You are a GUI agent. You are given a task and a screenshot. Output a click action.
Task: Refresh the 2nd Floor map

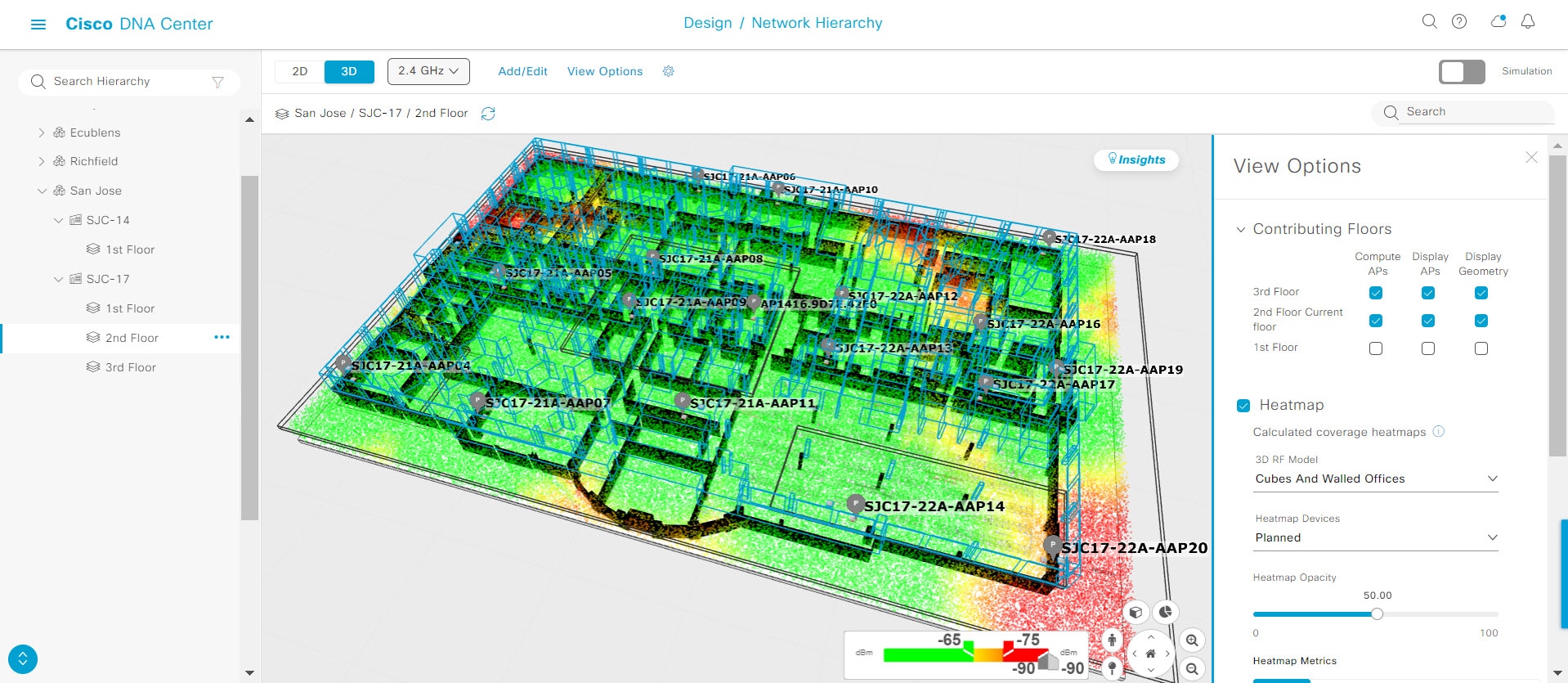[x=488, y=114]
